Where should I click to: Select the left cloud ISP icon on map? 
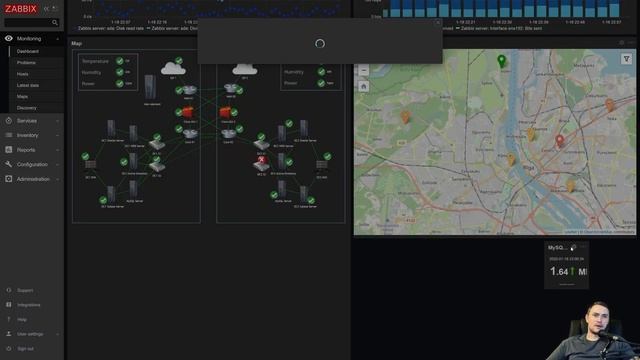click(173, 68)
